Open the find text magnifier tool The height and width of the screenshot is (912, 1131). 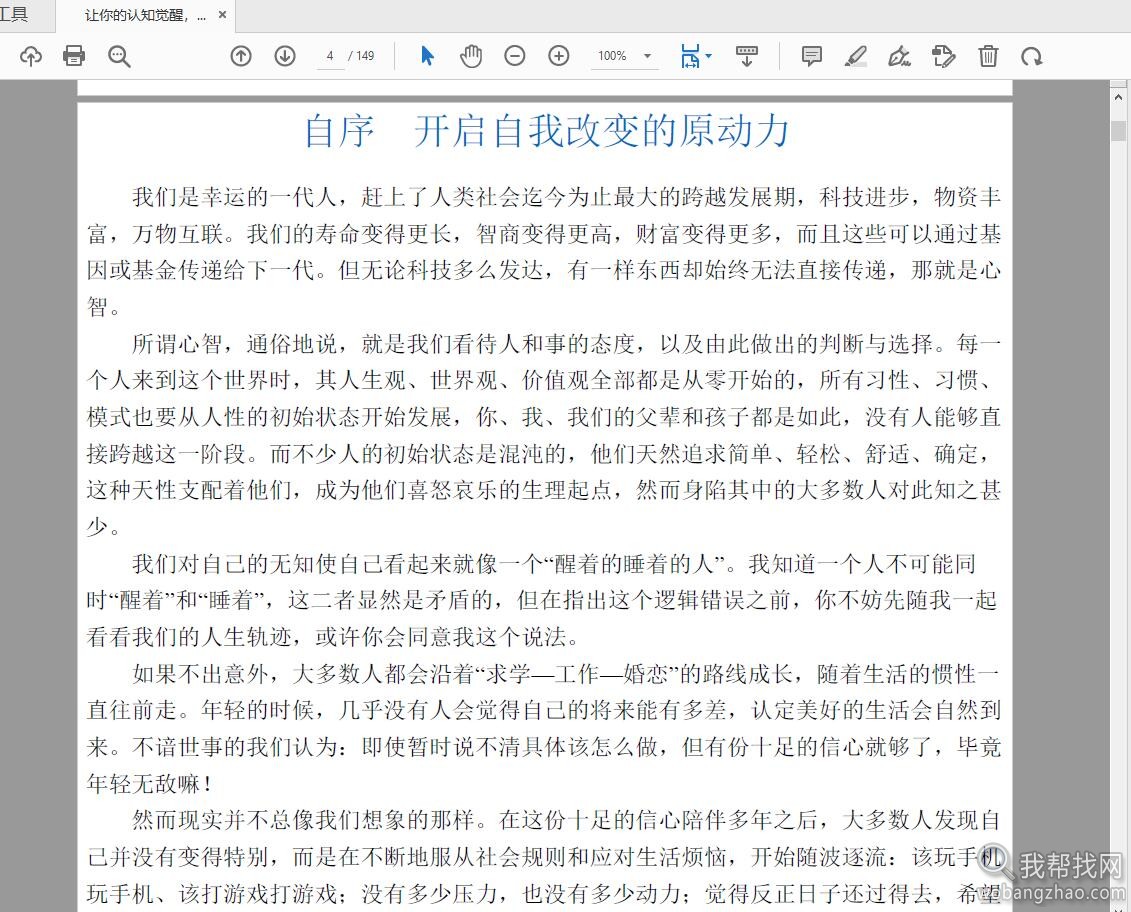click(118, 56)
